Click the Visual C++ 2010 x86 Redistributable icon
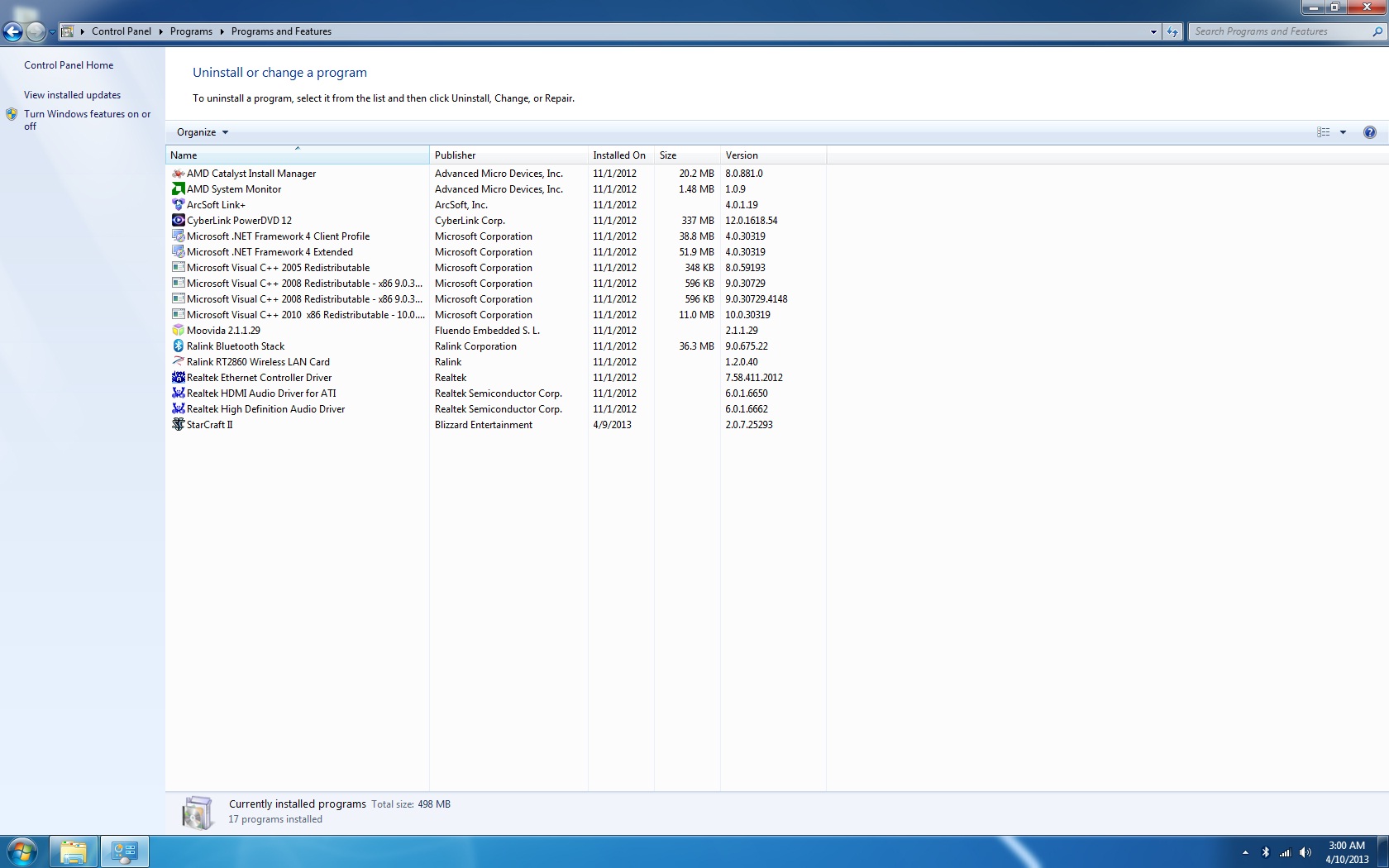 pos(178,315)
